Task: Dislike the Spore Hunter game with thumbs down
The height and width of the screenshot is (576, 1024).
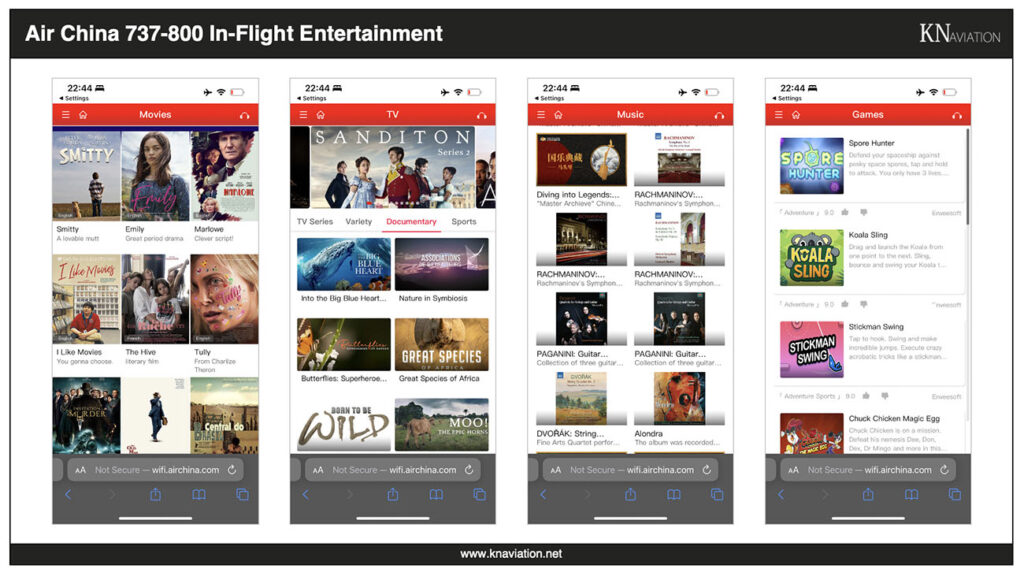Action: [x=863, y=212]
